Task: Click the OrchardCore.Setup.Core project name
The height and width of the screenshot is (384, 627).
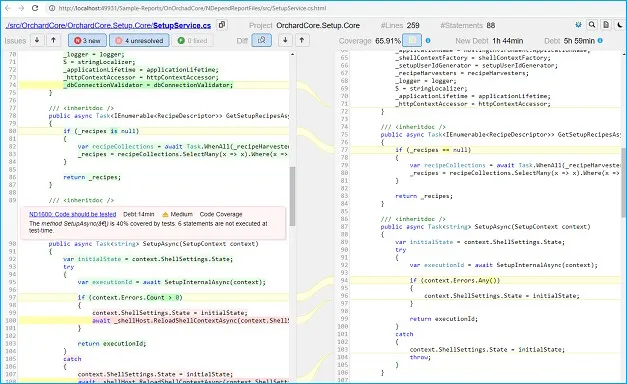Action: click(318, 25)
